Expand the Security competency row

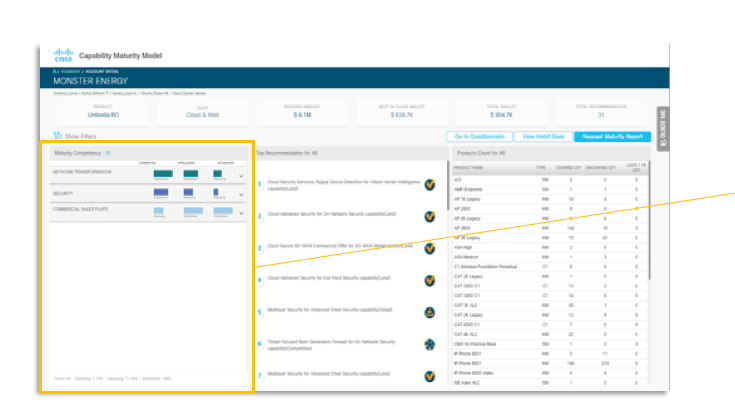pyautogui.click(x=241, y=194)
